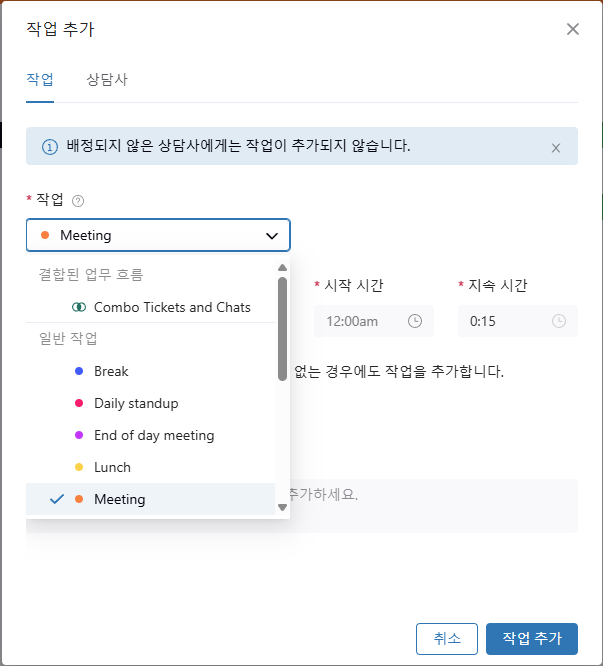This screenshot has height=666, width=603.
Task: Collapse the Meeting dropdown via chevron arrow
Action: click(x=272, y=236)
